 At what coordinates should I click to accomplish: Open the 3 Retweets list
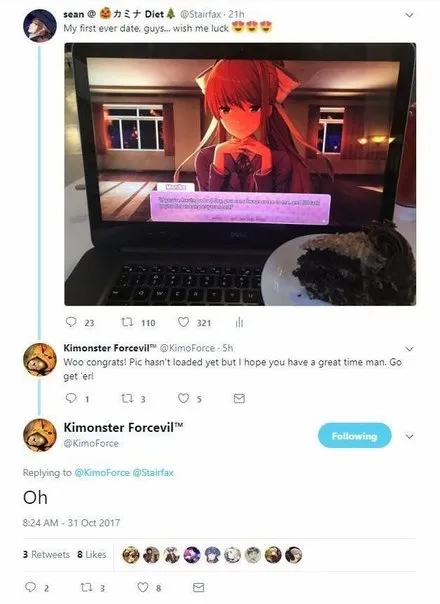tap(46, 554)
